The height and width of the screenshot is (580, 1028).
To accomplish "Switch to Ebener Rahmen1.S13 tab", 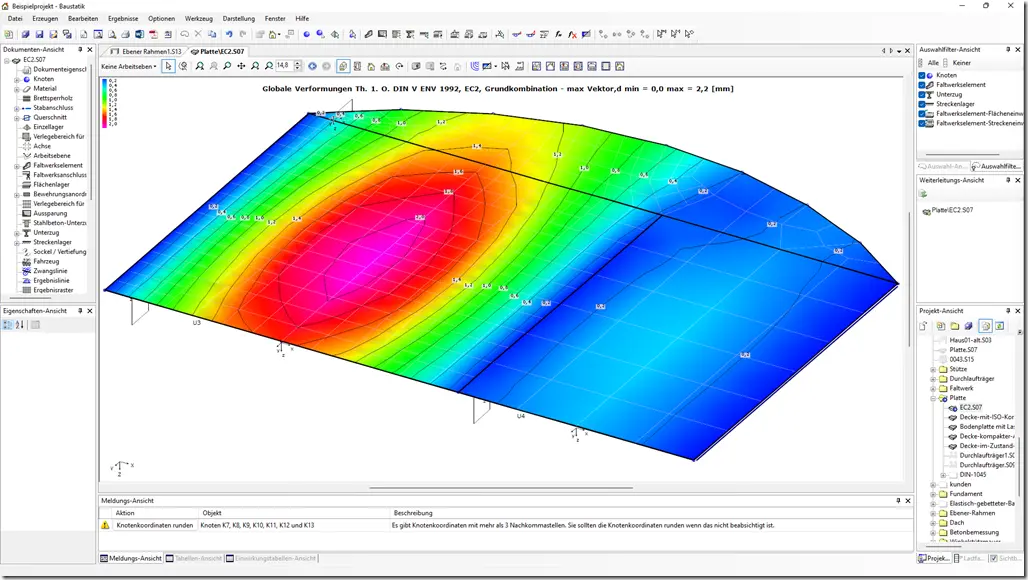I will tap(146, 51).
